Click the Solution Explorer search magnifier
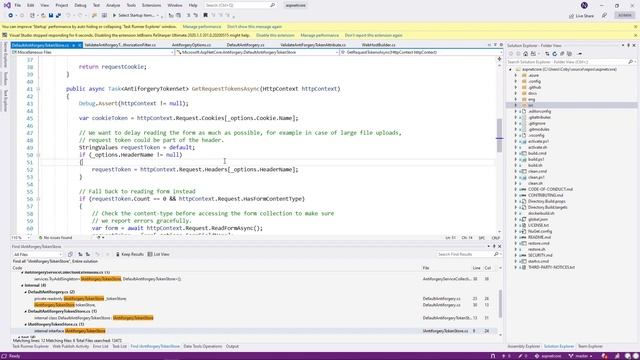The height and width of the screenshot is (360, 640). 630,62
